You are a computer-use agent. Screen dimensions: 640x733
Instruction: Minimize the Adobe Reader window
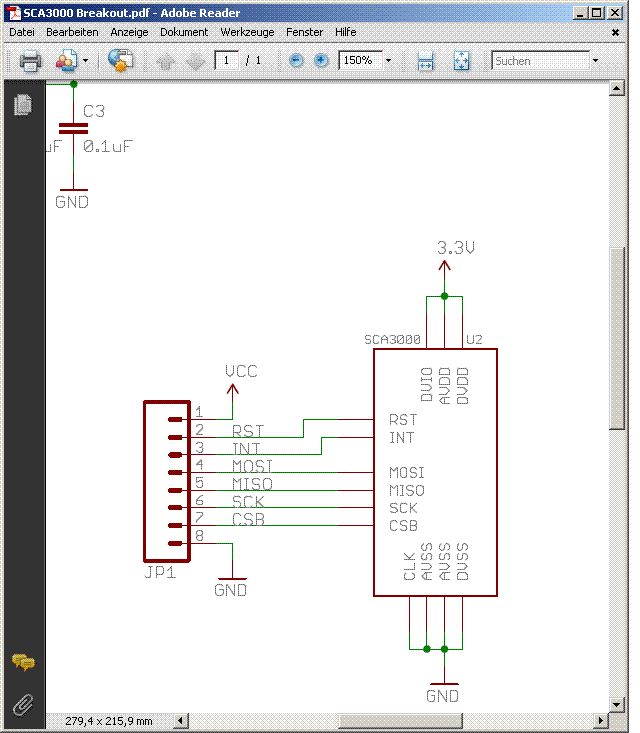point(580,13)
